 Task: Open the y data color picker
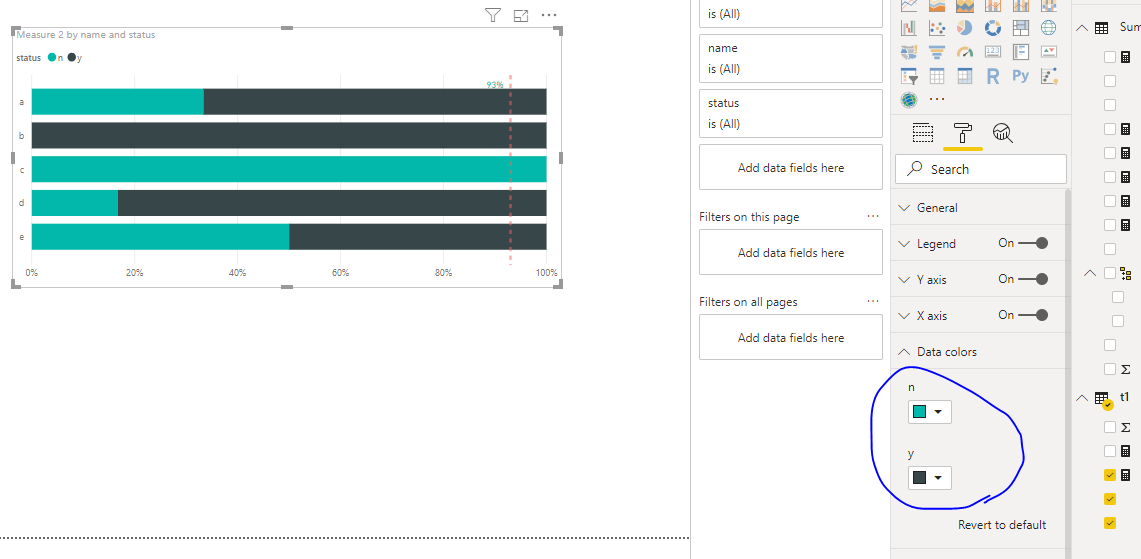(x=930, y=477)
